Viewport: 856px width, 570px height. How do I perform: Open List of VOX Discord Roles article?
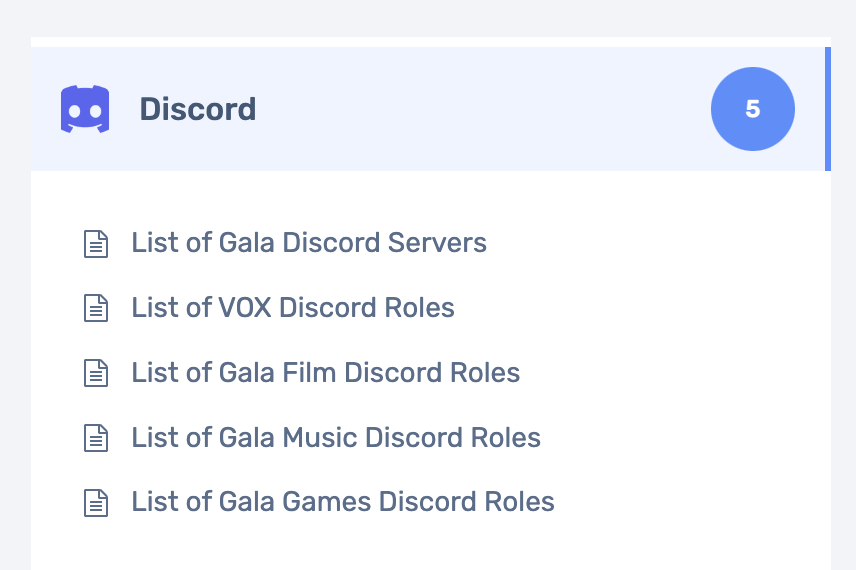(293, 307)
